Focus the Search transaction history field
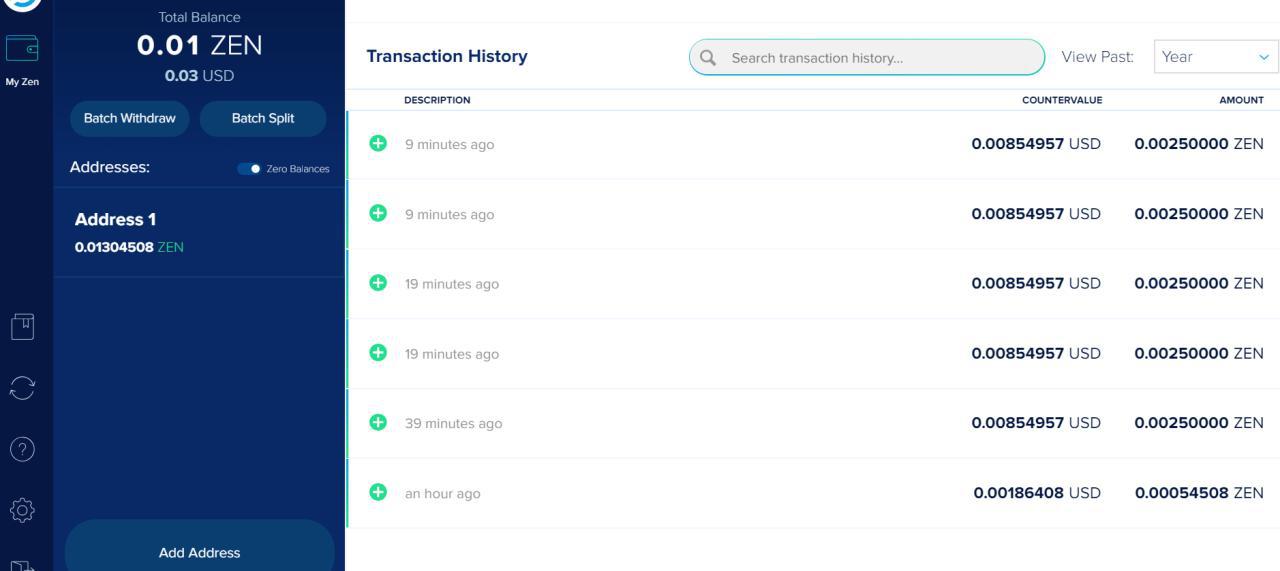Viewport: 1280px width, 571px height. (880, 58)
